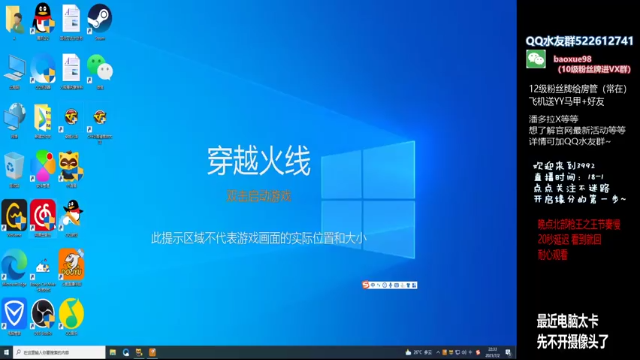Open the weather widget on the taskbar
The height and width of the screenshot is (360, 640).
coord(418,352)
